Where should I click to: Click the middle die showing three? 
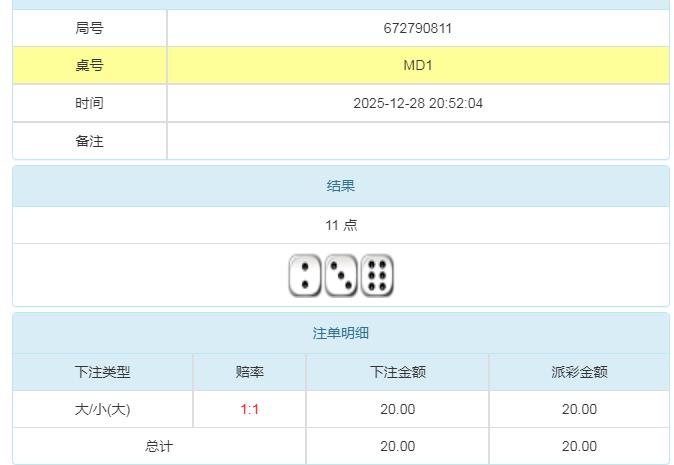coord(341,276)
